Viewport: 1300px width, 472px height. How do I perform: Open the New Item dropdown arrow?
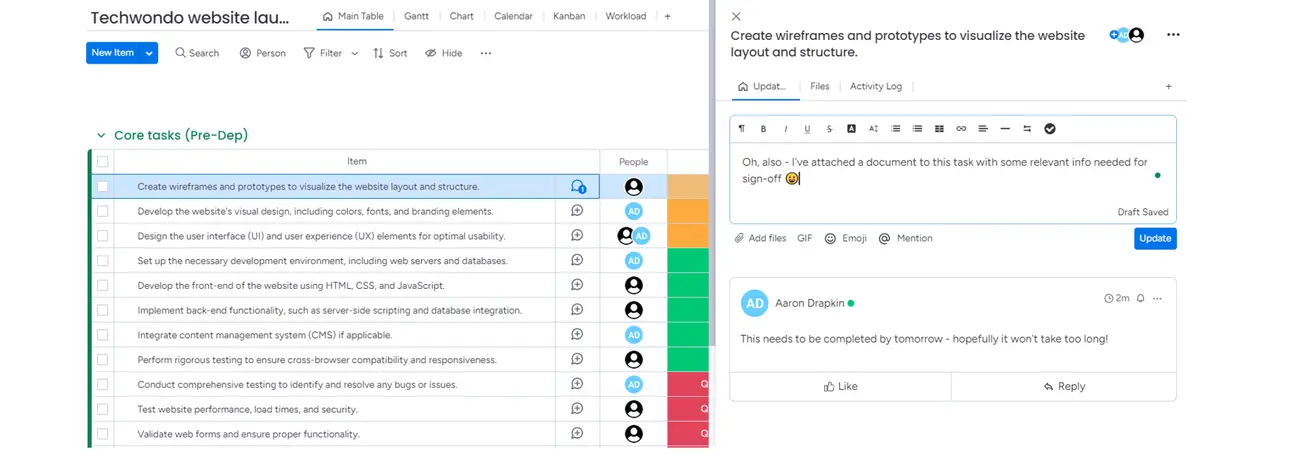point(149,53)
